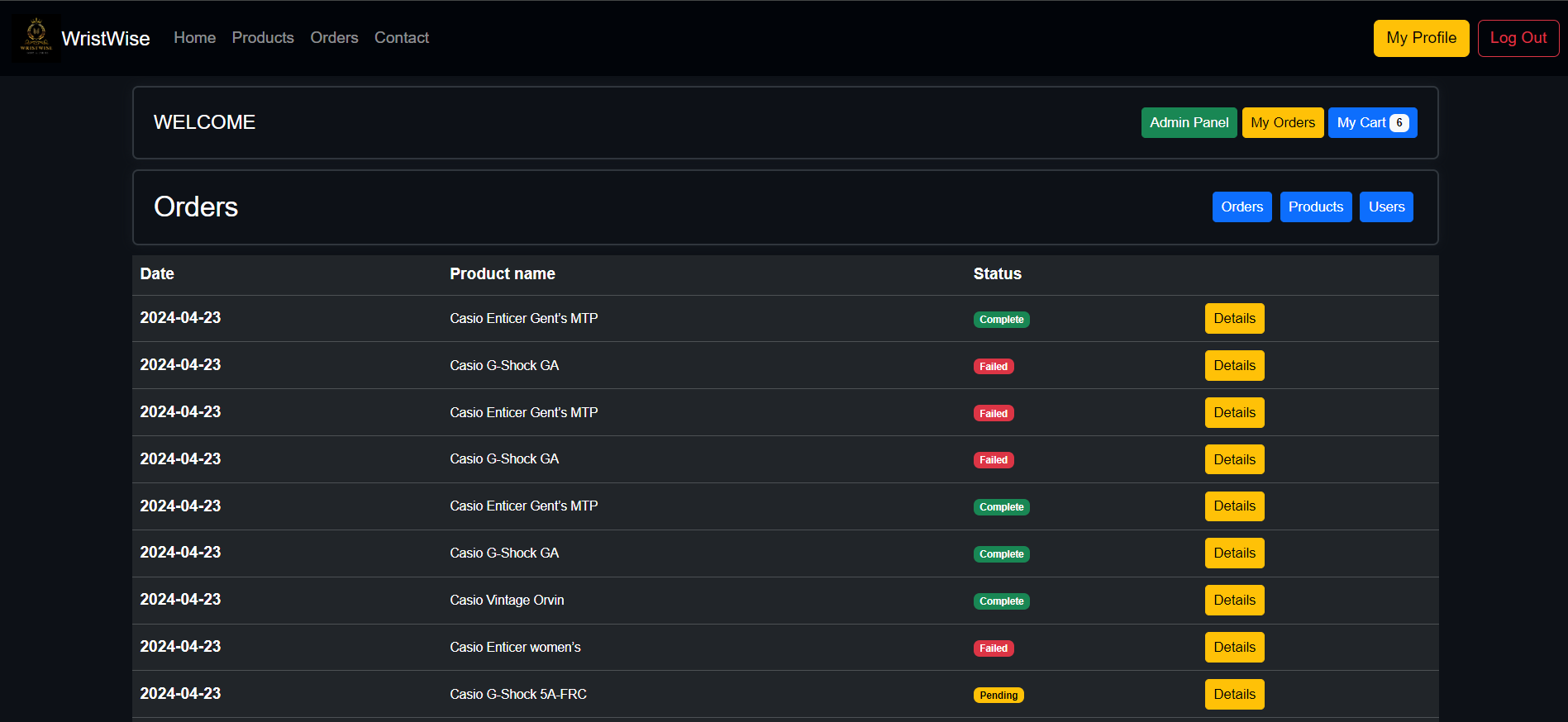Select Casio G-Shock 5A-FRC product name
This screenshot has height=722, width=1568.
click(x=518, y=695)
